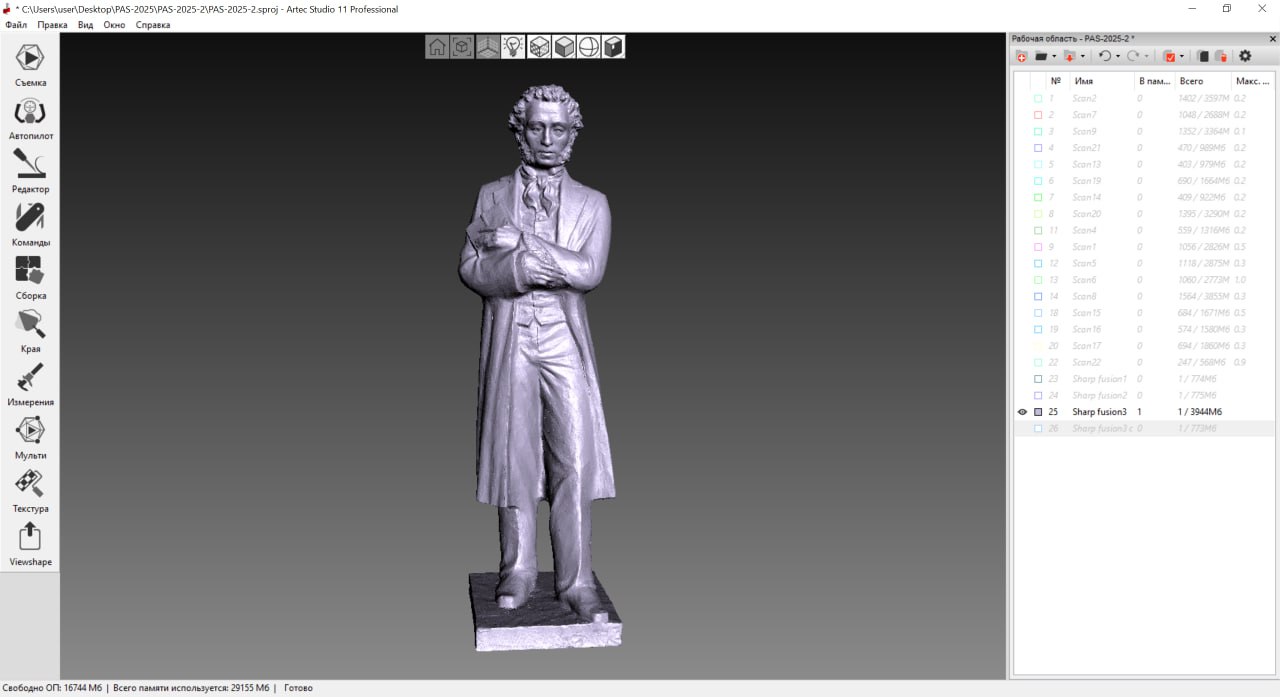1280x697 pixels.
Task: Fit model to view with bounding-cube icon
Action: [462, 47]
